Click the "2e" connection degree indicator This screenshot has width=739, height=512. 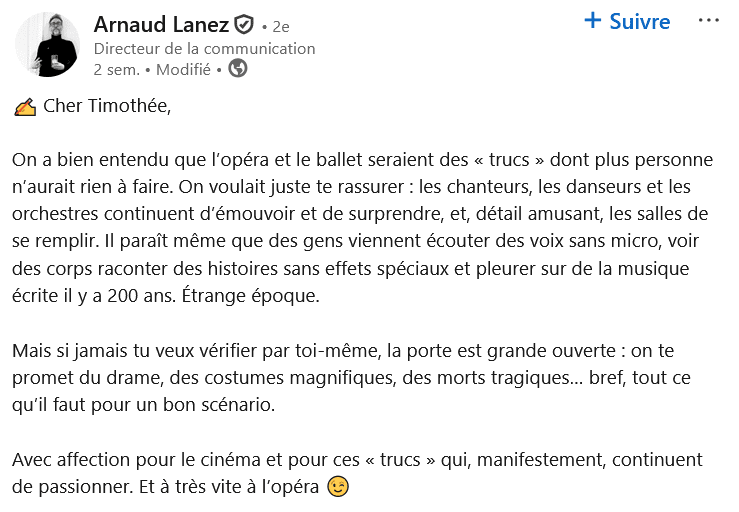[x=279, y=26]
